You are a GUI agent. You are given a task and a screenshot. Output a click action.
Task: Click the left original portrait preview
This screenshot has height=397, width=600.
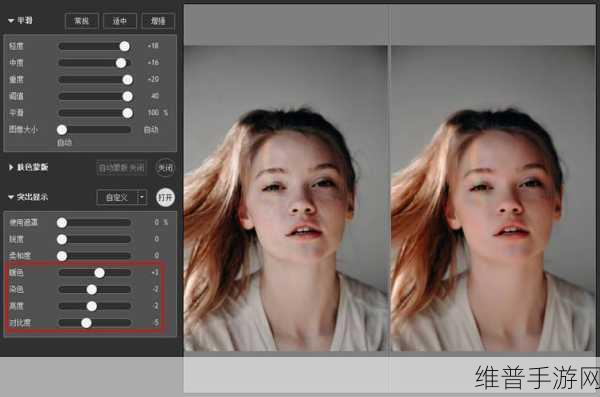pyautogui.click(x=286, y=198)
